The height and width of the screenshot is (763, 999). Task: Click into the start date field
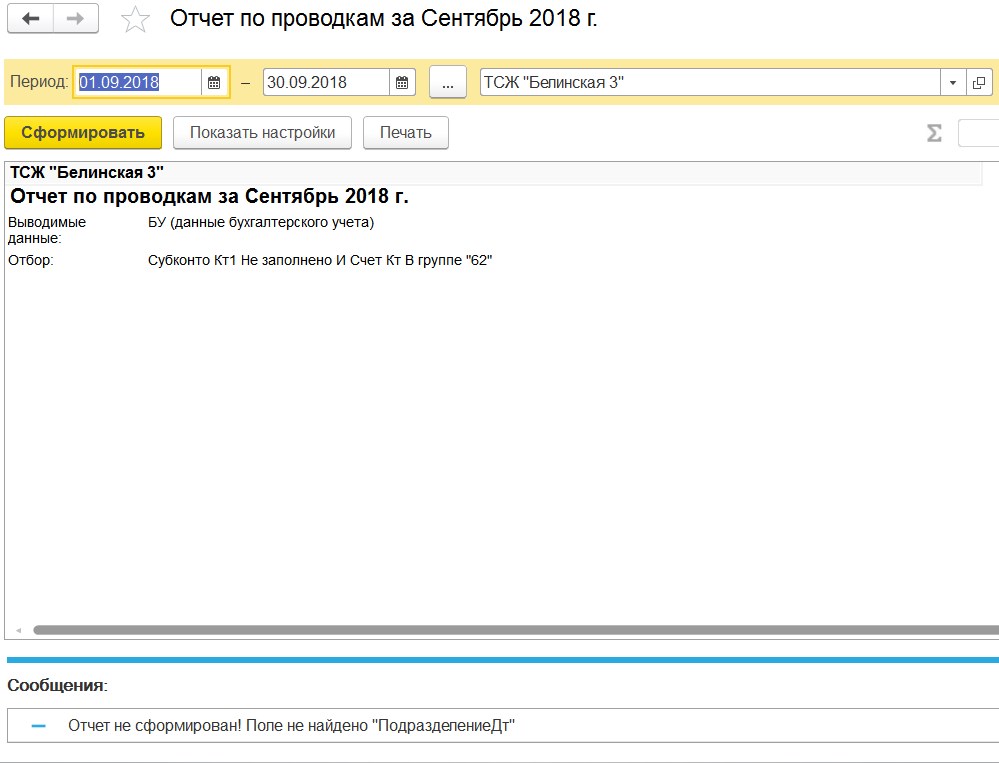pyautogui.click(x=138, y=83)
